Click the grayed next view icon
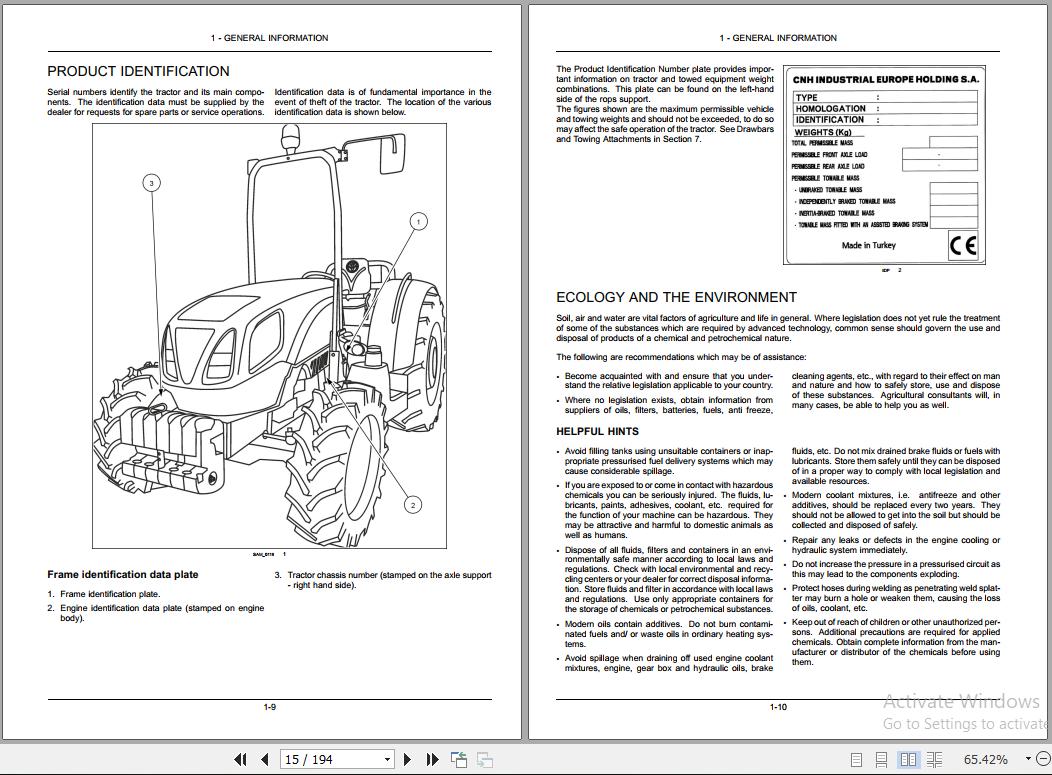The image size is (1052, 775). [485, 760]
